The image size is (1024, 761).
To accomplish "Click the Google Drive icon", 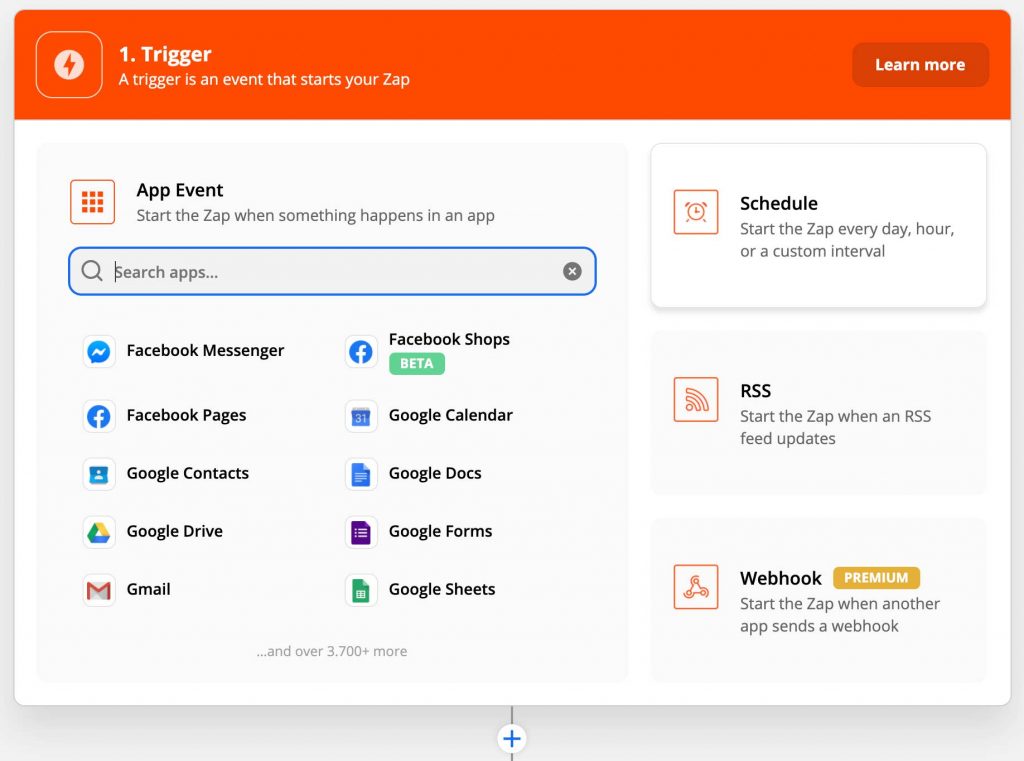I will [x=98, y=532].
